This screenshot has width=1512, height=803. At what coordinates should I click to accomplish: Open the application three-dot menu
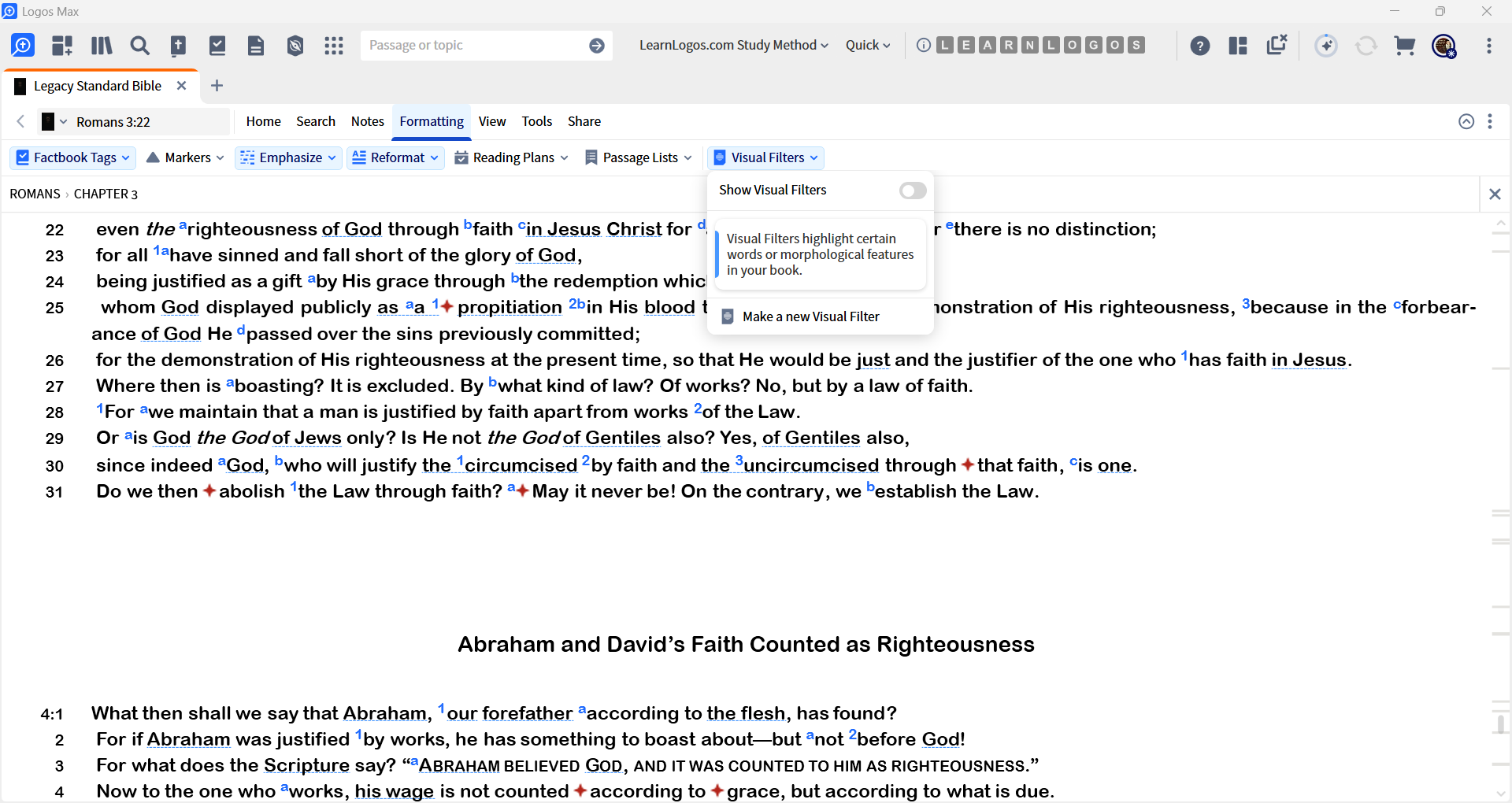(1489, 46)
